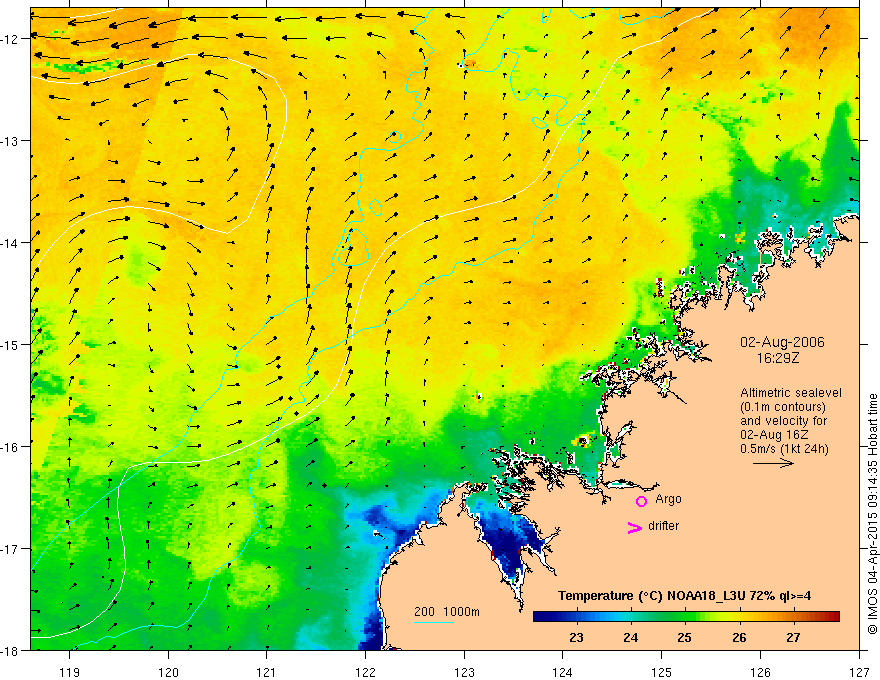The height and width of the screenshot is (680, 880).
Task: Click the 'drifter' legend label
Action: tap(663, 526)
